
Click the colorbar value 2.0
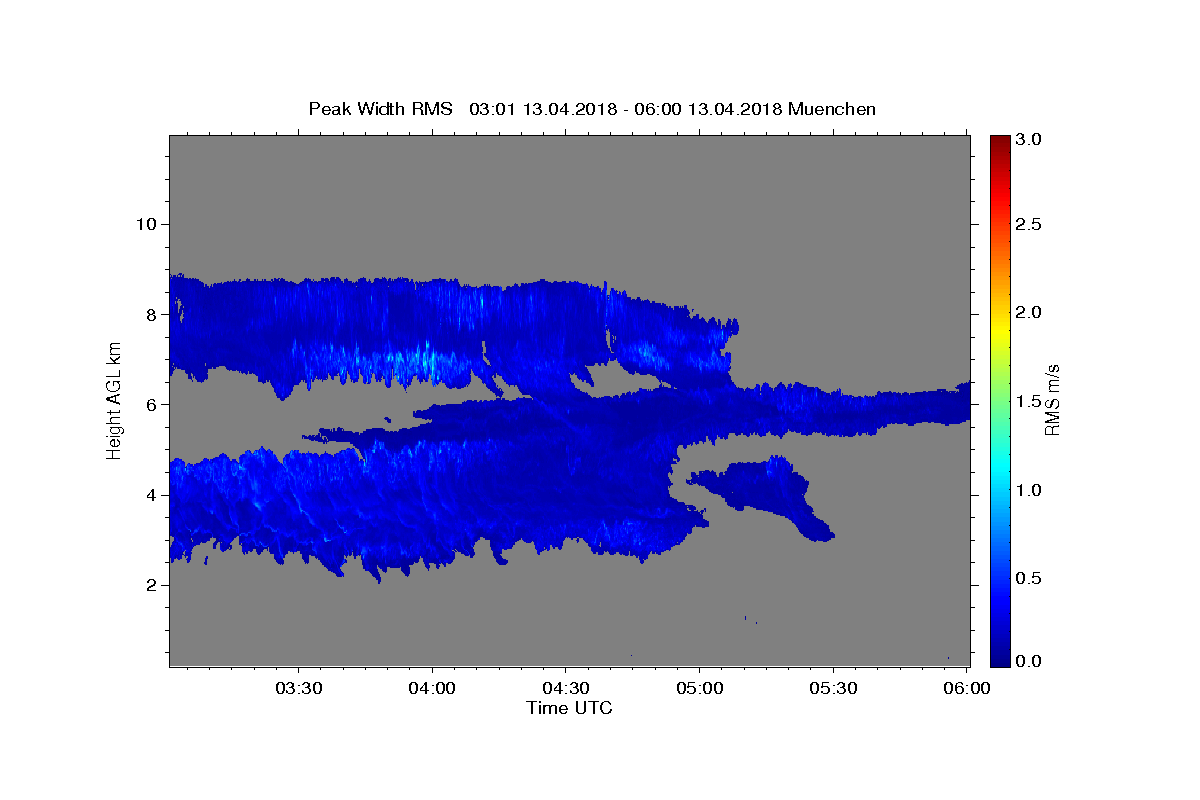(x=1029, y=312)
